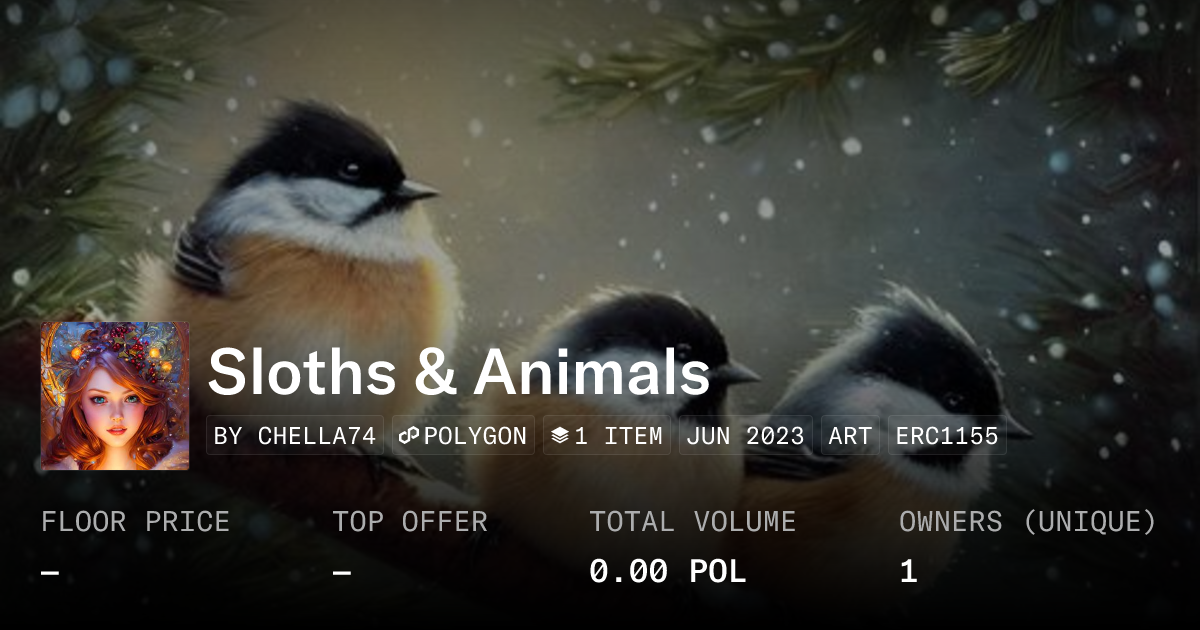Click the OWNERS (UNIQUE) label
Image resolution: width=1200 pixels, height=630 pixels.
(1028, 522)
